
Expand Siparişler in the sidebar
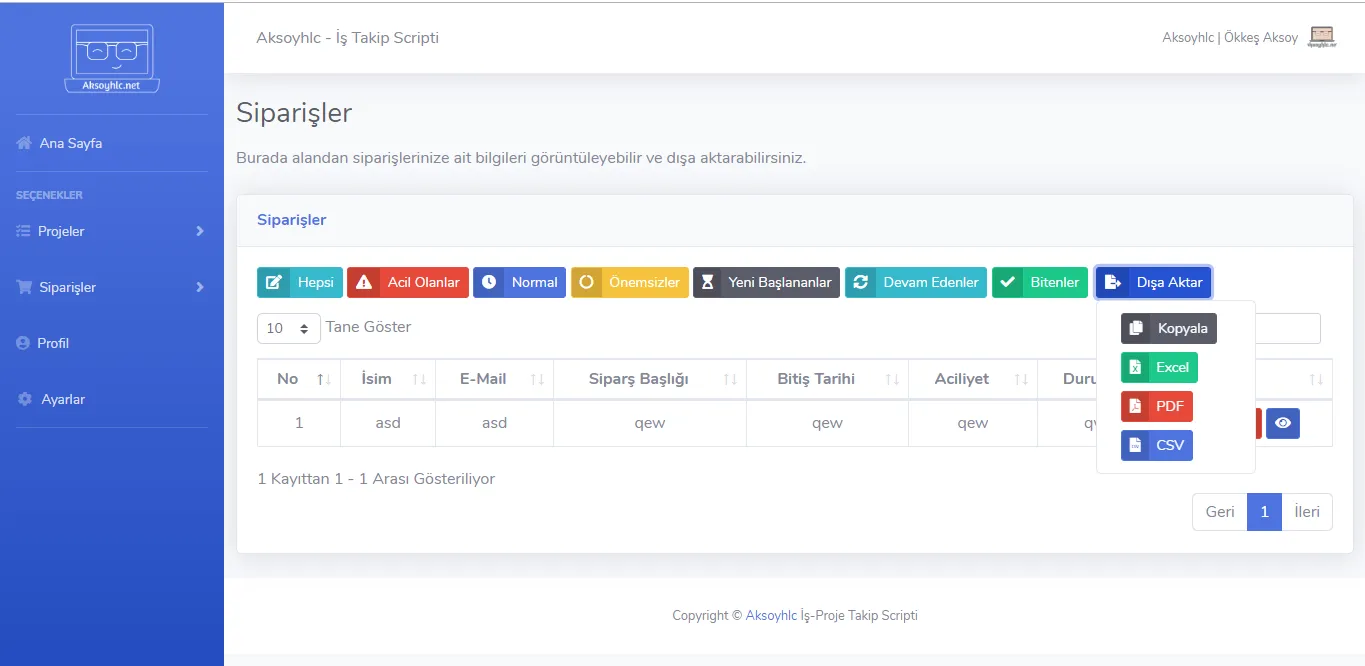pyautogui.click(x=112, y=287)
